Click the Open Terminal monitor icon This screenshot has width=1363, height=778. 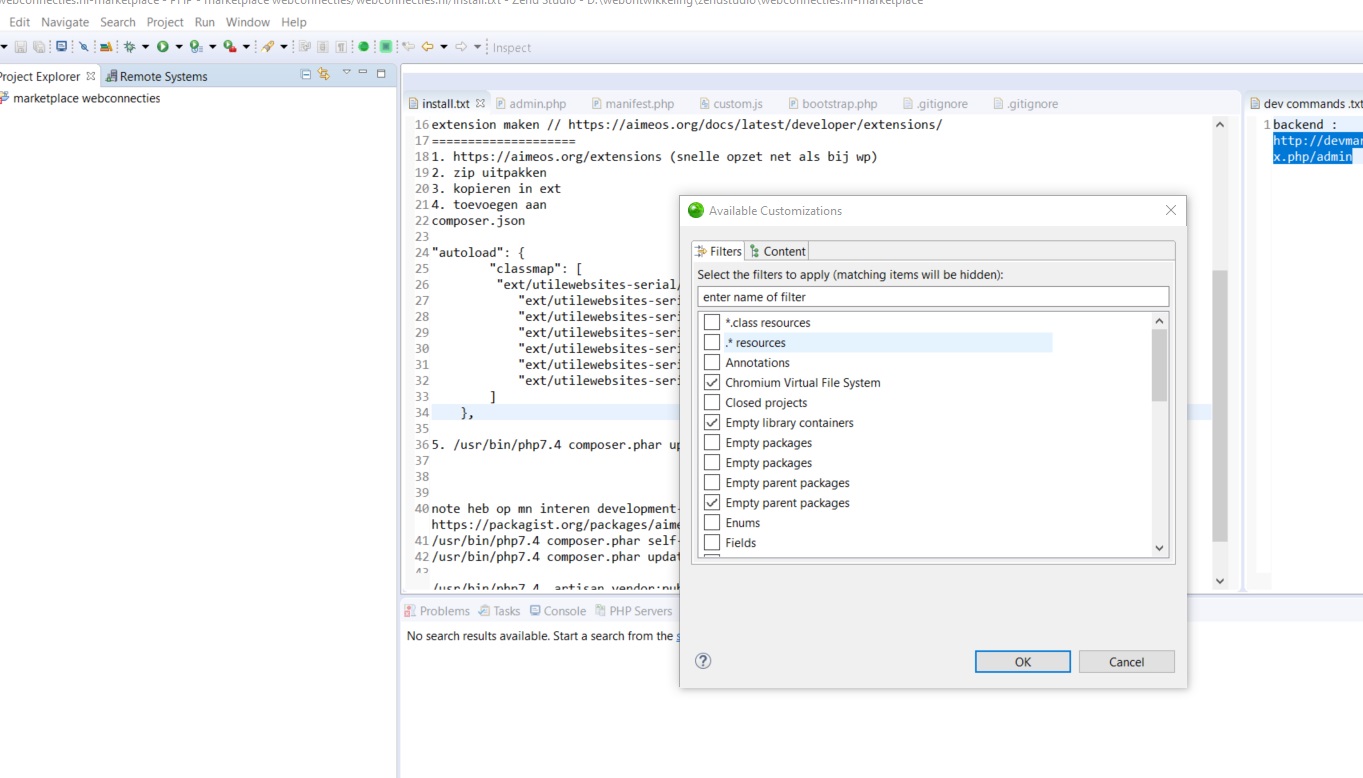(x=62, y=47)
